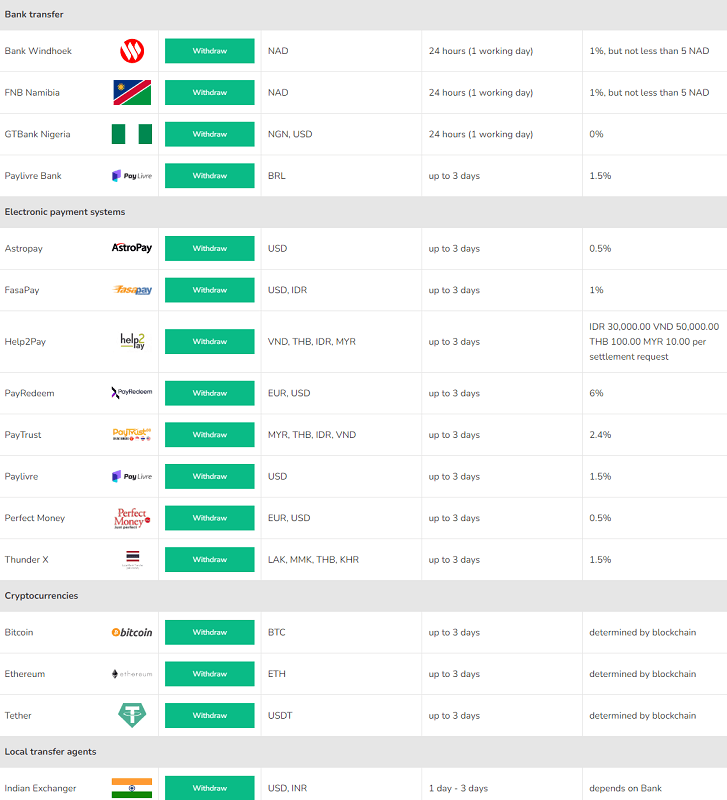Withdraw using PayRedeem

pos(210,393)
